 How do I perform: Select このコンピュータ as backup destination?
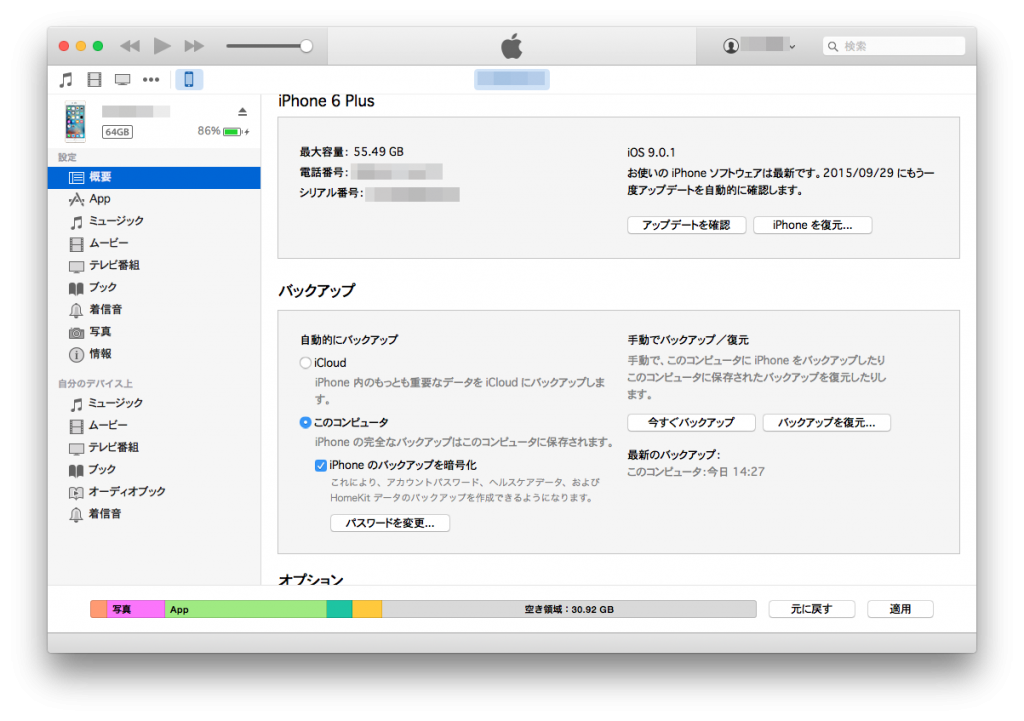(x=305, y=423)
